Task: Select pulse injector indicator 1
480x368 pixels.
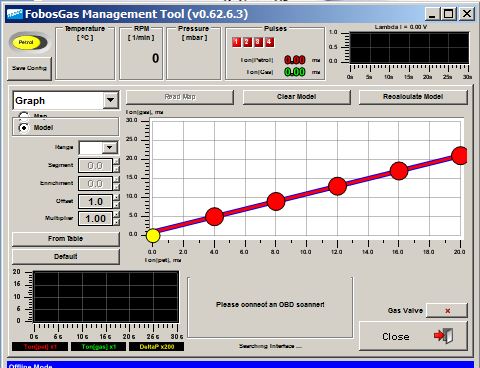Action: [x=236, y=42]
